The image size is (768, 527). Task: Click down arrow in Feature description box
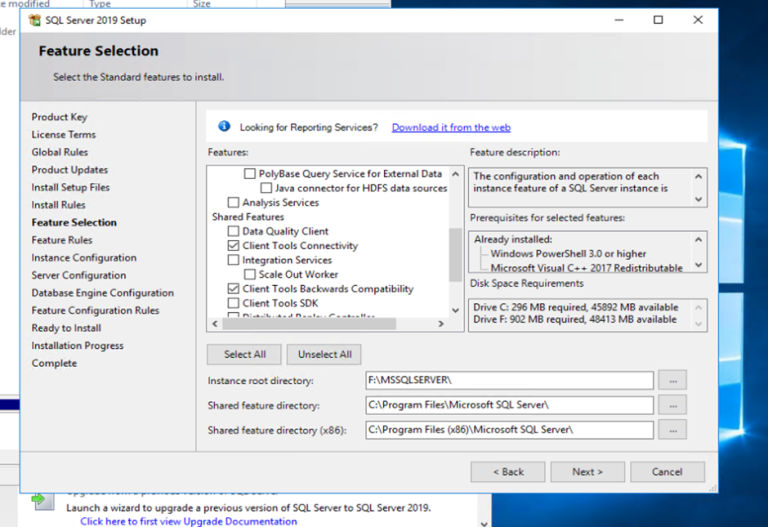point(698,199)
